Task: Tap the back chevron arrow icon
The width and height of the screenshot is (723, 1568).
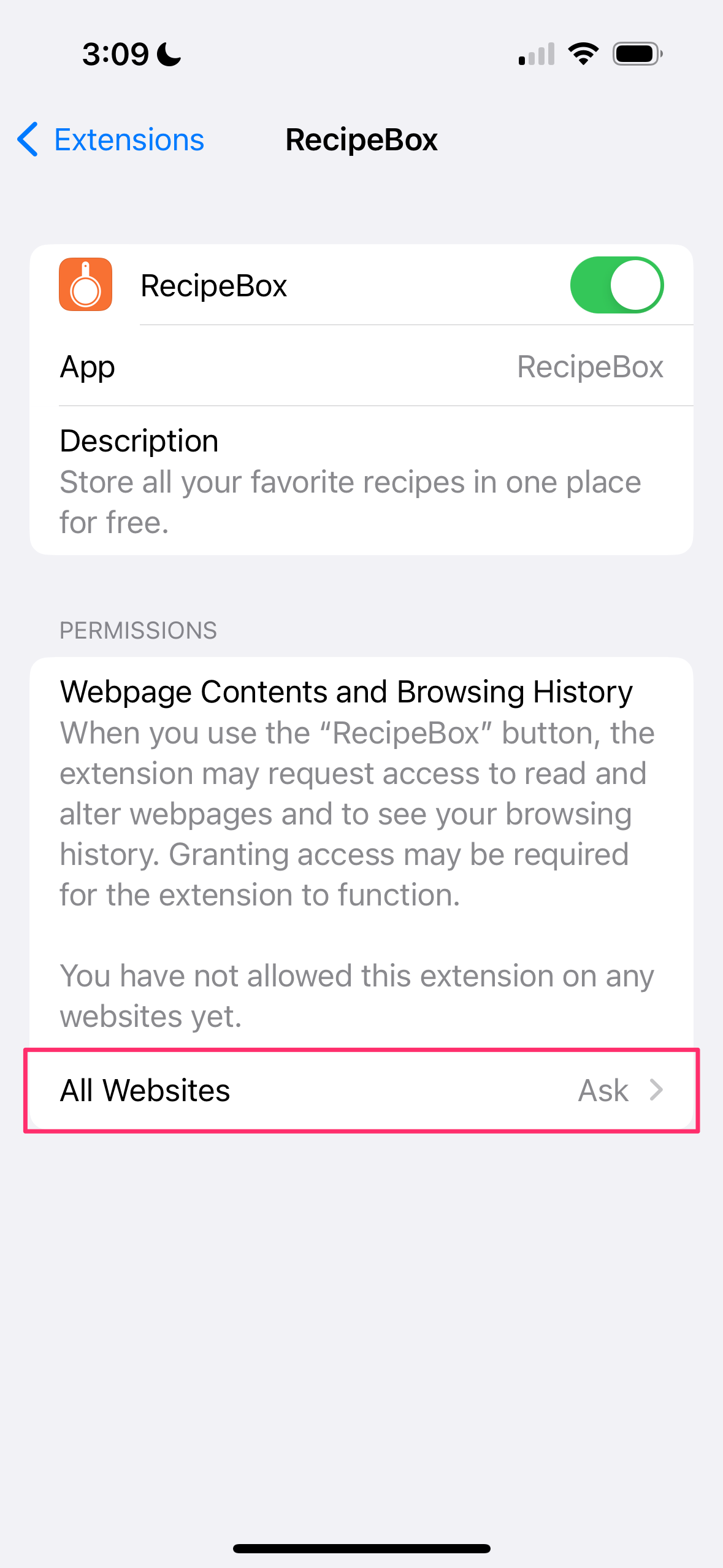Action: coord(28,139)
